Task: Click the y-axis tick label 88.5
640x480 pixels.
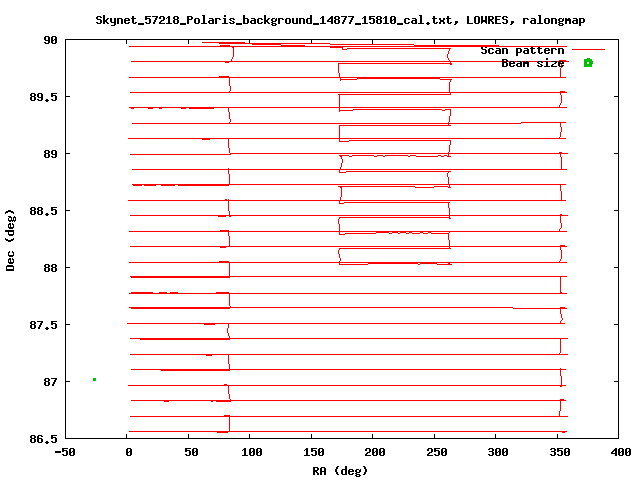Action: [44, 211]
